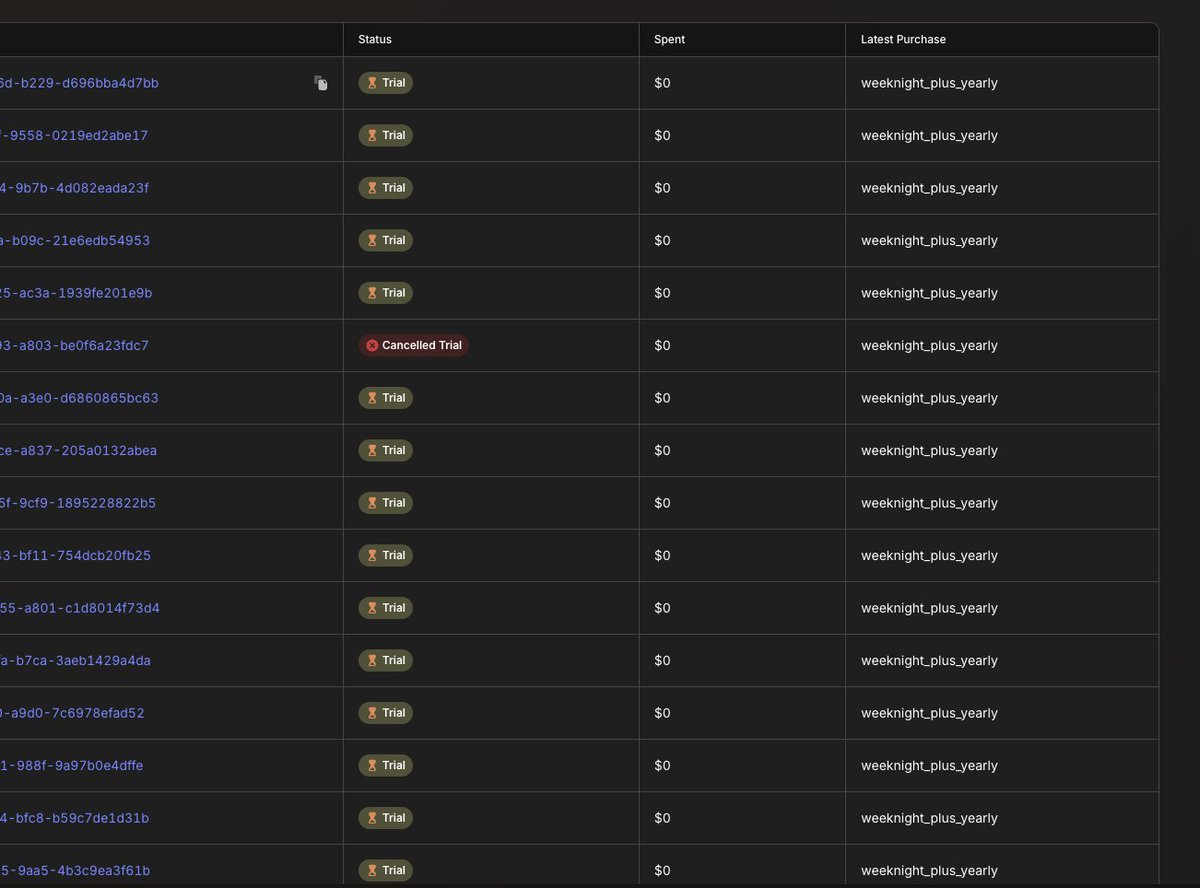Open customer ID ending 754dcb20fb25

tap(75, 556)
